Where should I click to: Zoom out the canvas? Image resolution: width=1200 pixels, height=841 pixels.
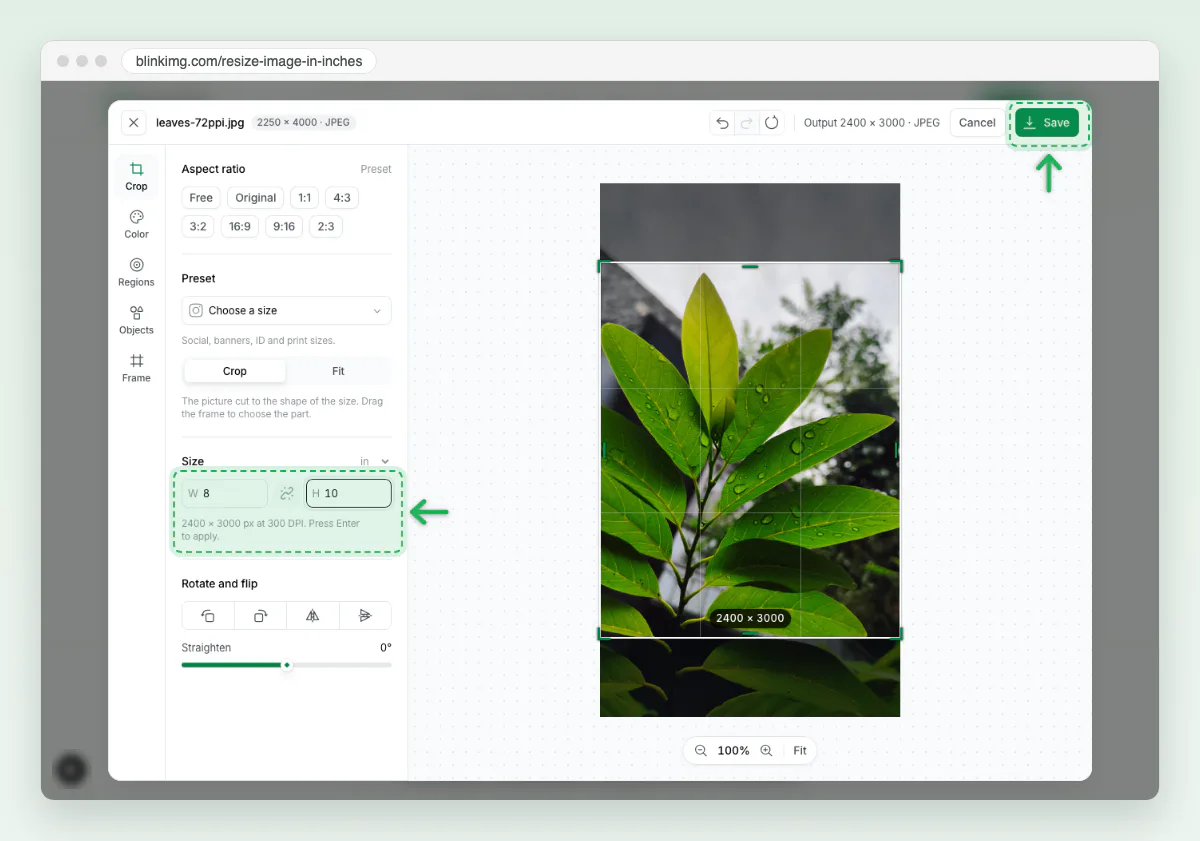[700, 751]
